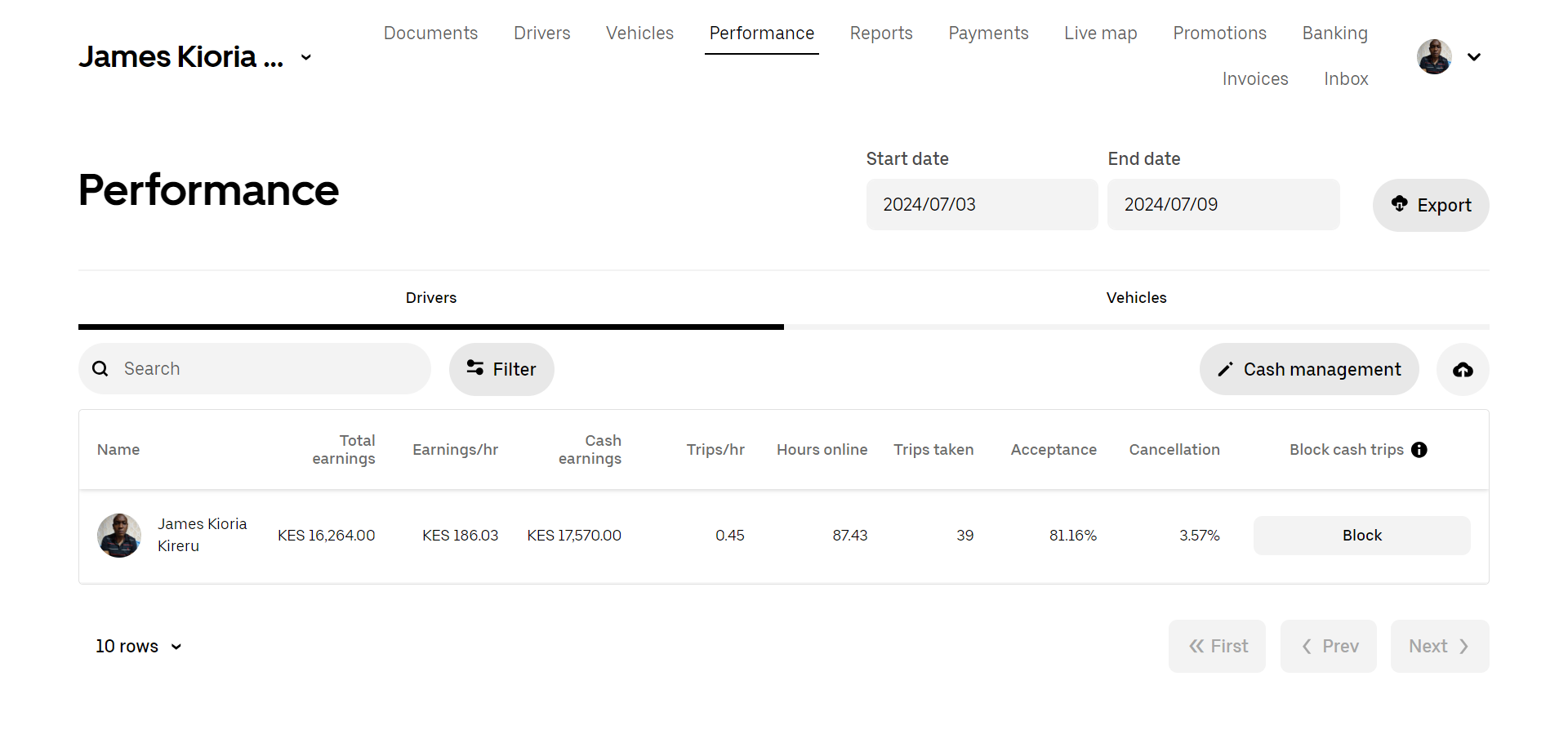Screen dimensions: 1568x743
Task: Export the performance data
Action: (1430, 206)
